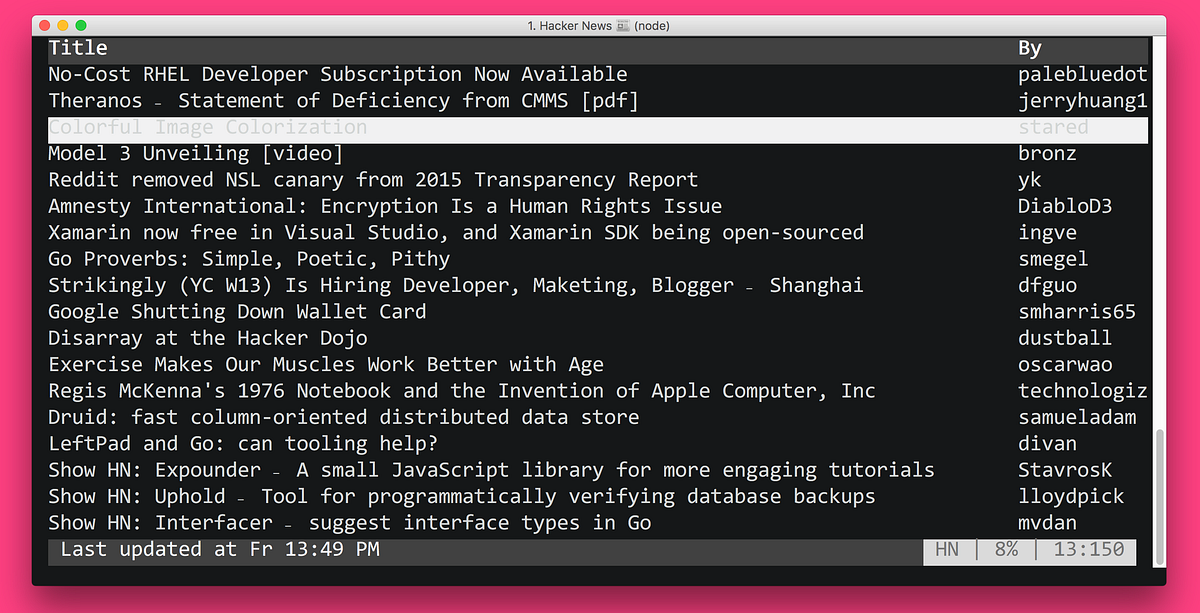Screen dimensions: 1200x613
Task: Open 'Disarray at the Hacker Dojo'
Action: (x=208, y=338)
